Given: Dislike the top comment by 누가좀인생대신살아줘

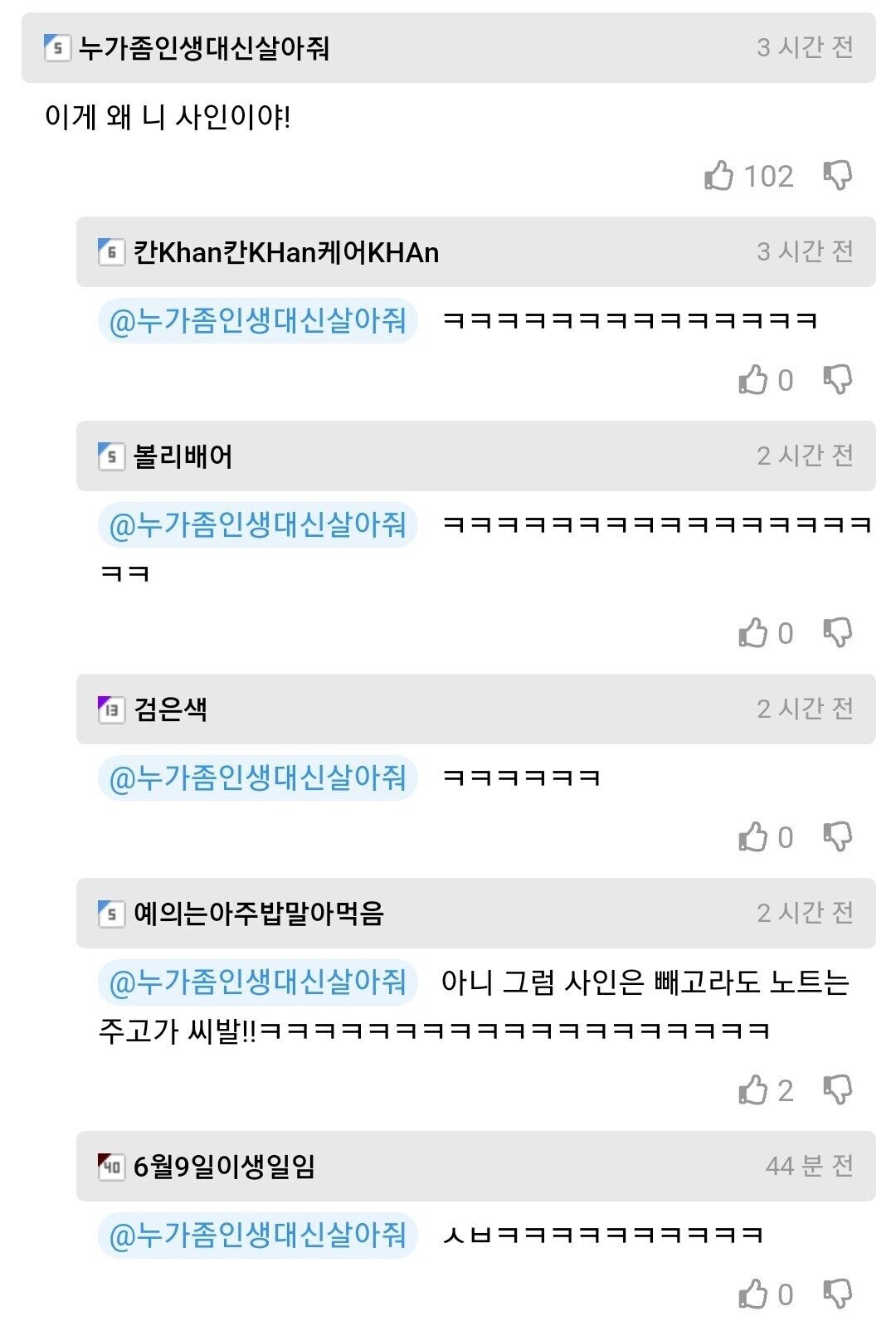Looking at the screenshot, I should tap(838, 175).
